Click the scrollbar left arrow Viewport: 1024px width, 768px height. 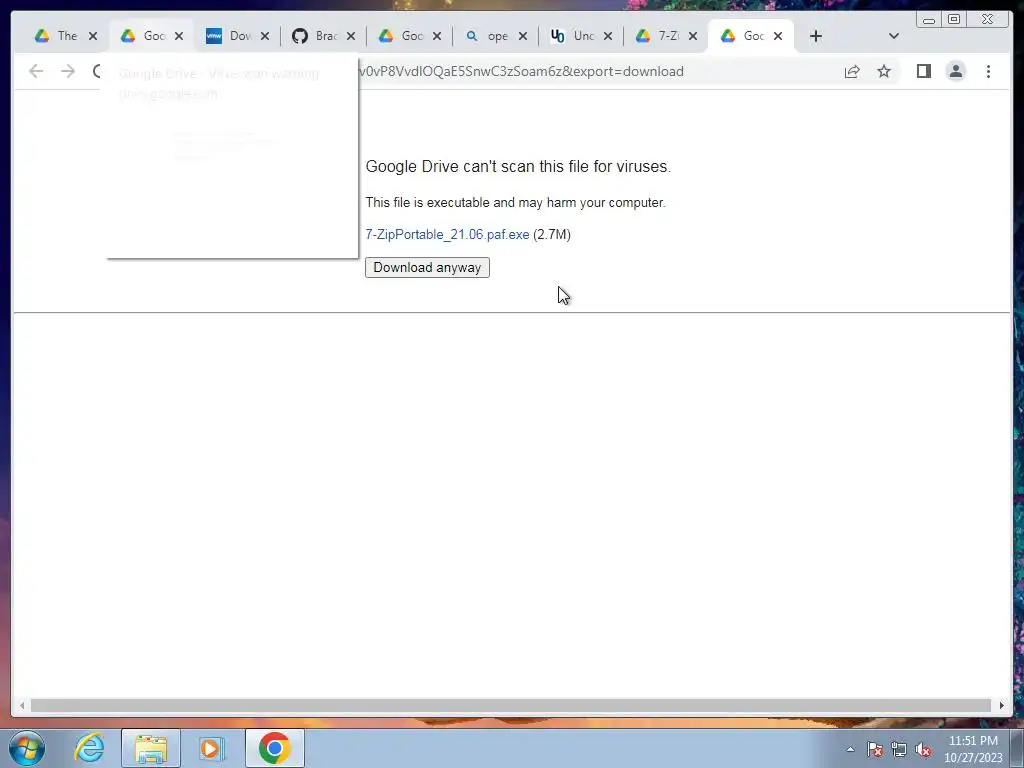coord(22,705)
